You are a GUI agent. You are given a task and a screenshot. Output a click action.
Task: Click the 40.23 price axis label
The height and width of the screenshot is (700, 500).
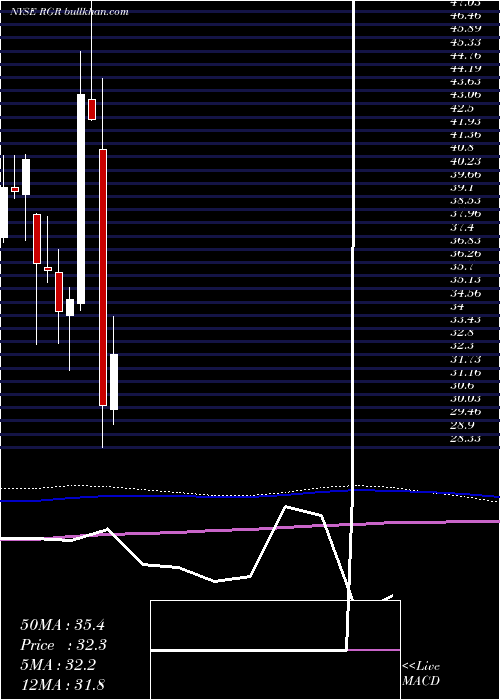pos(467,161)
